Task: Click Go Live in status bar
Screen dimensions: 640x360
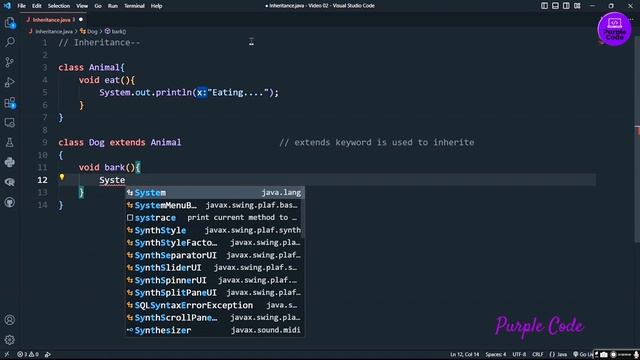Action: coord(583,354)
